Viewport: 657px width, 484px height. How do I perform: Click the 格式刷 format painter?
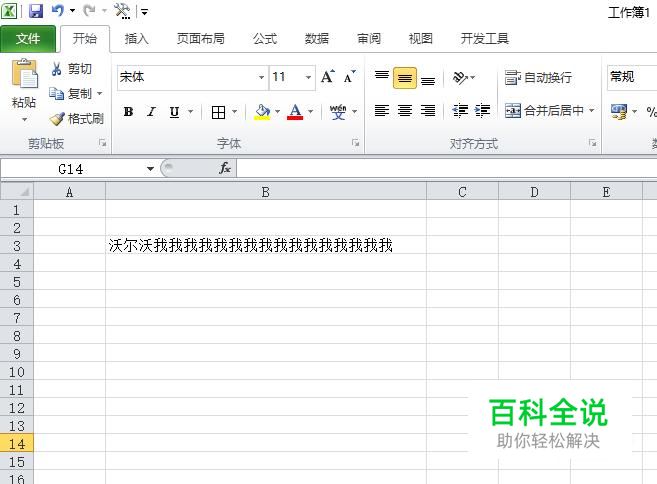[x=77, y=119]
